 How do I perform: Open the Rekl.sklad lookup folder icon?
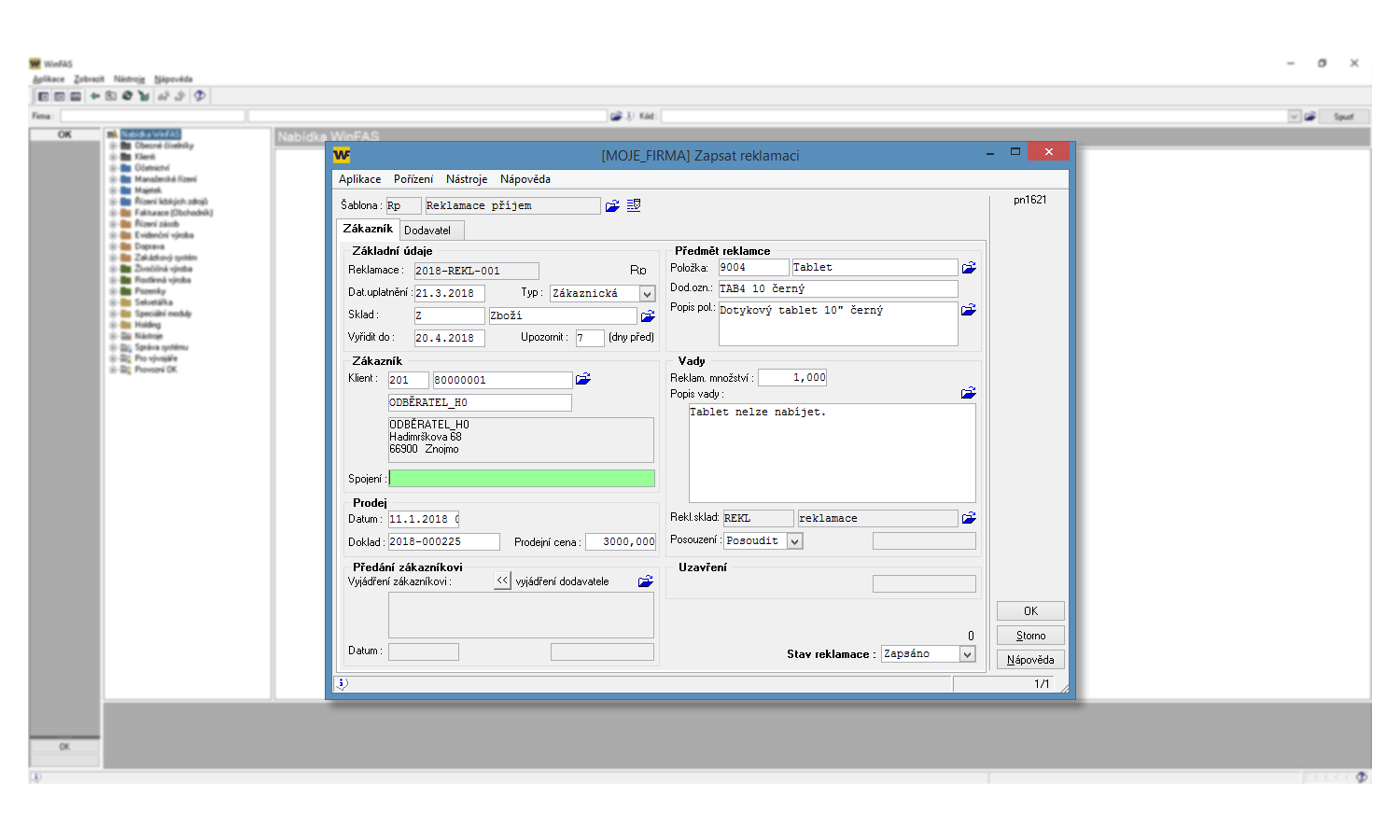(x=969, y=518)
